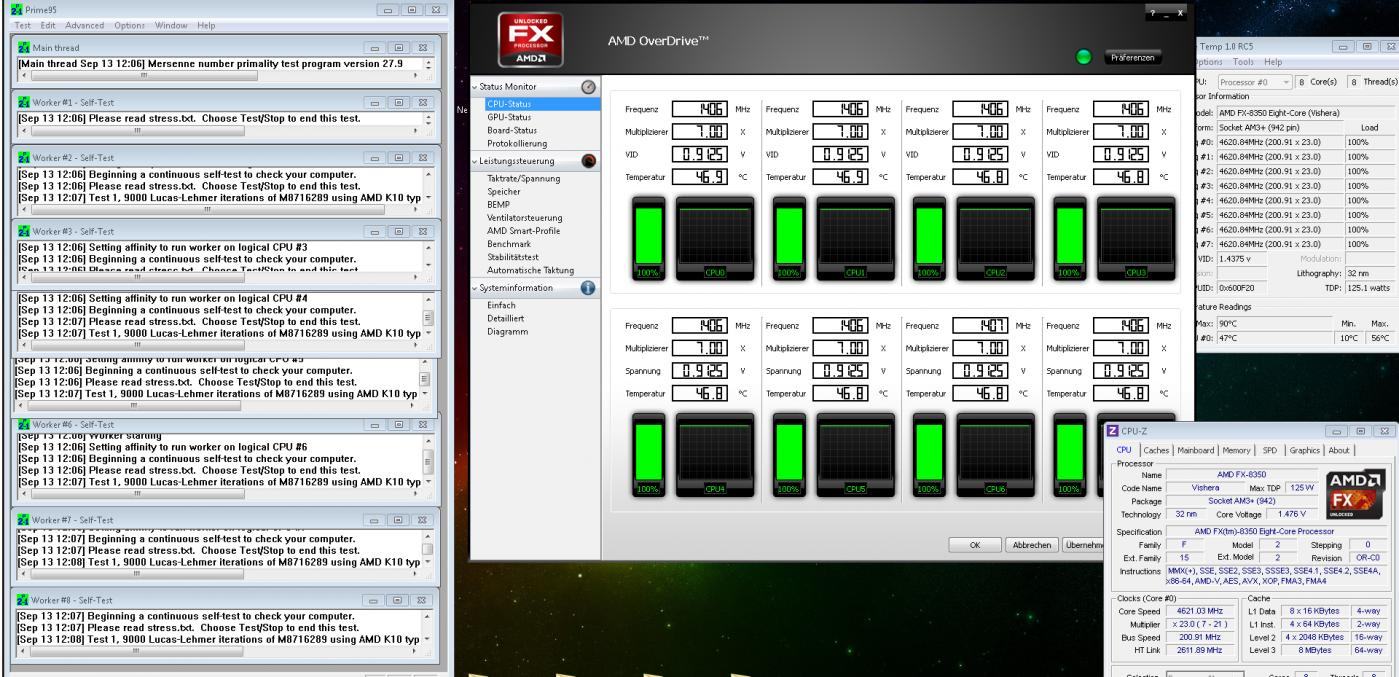This screenshot has height=677, width=1399.
Task: Click the CPU0 100% usage bar
Action: (x=650, y=236)
